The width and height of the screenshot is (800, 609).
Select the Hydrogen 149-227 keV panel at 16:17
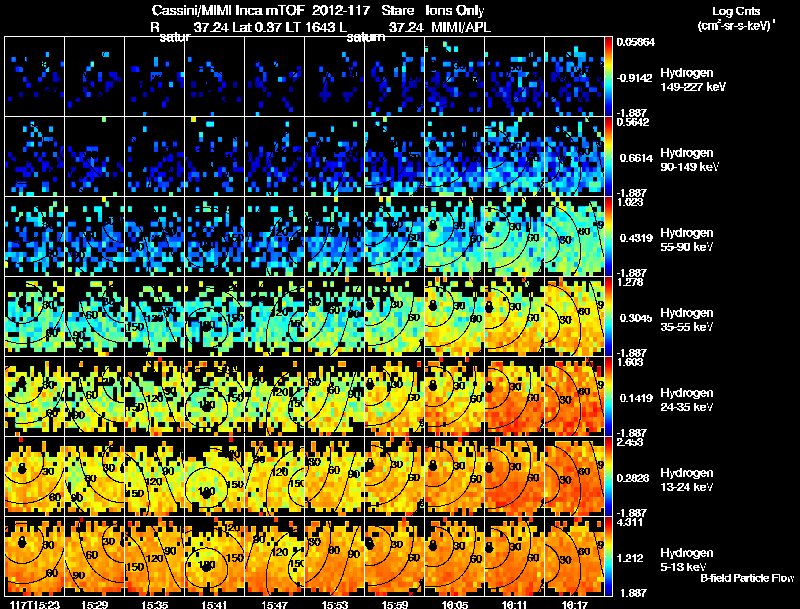[574, 77]
